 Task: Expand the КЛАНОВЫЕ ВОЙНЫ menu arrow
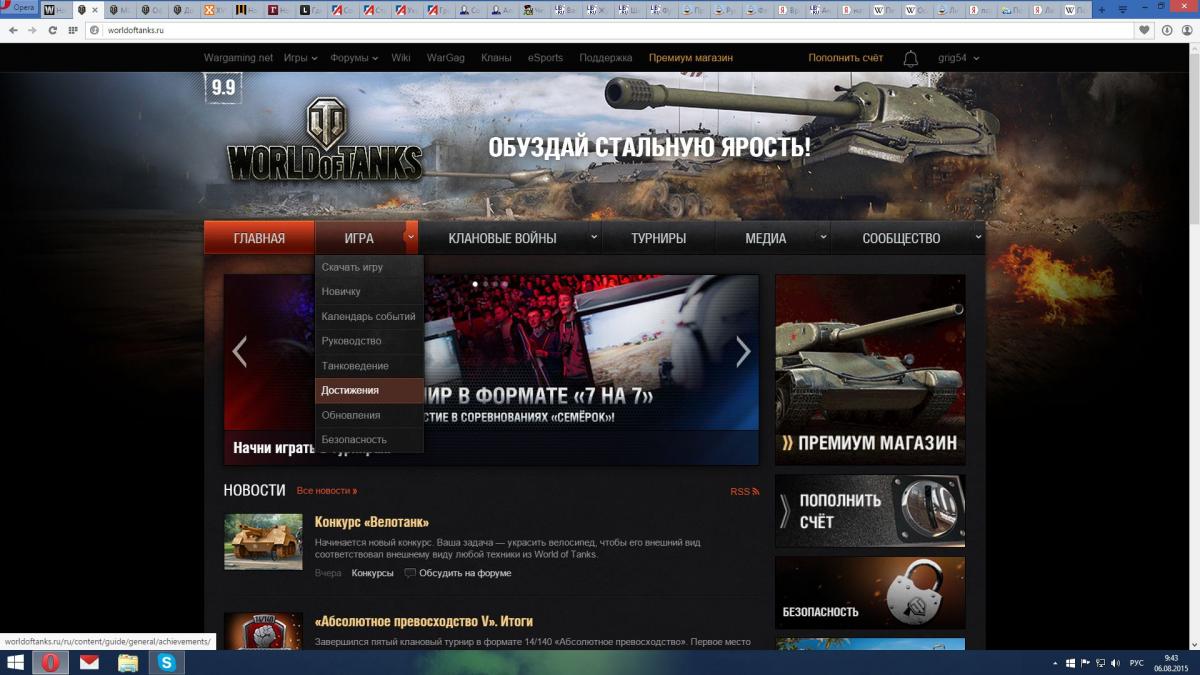(593, 238)
